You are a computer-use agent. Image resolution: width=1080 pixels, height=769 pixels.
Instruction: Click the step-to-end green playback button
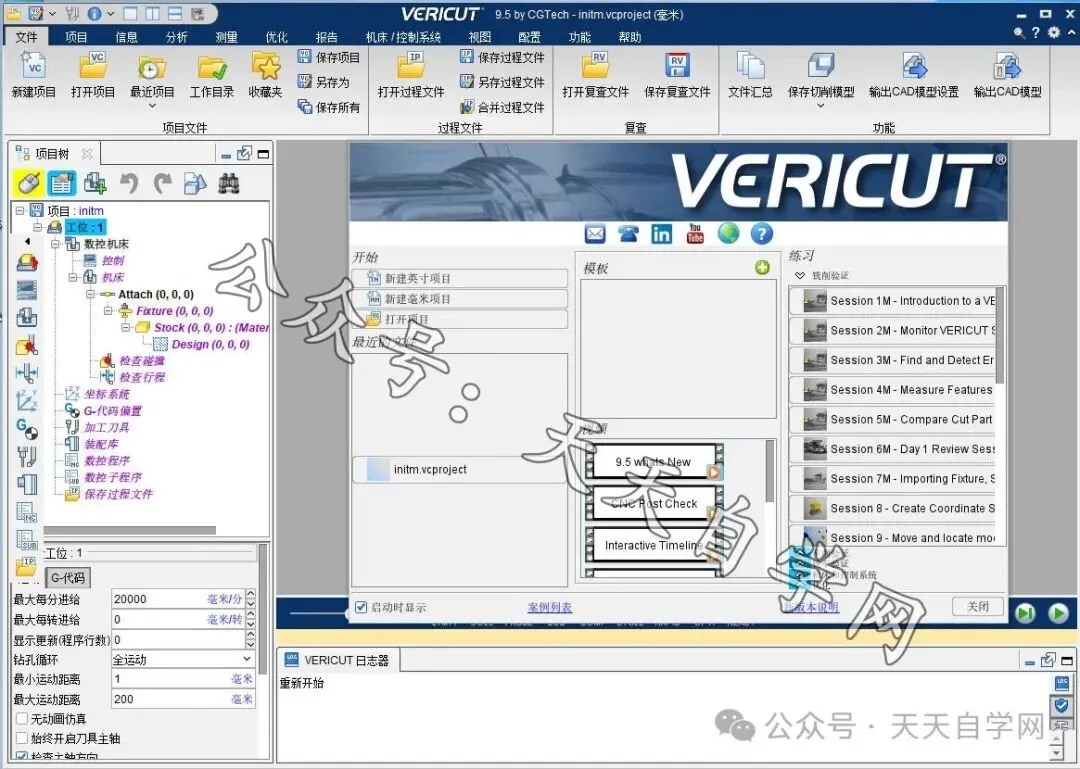coord(1026,612)
